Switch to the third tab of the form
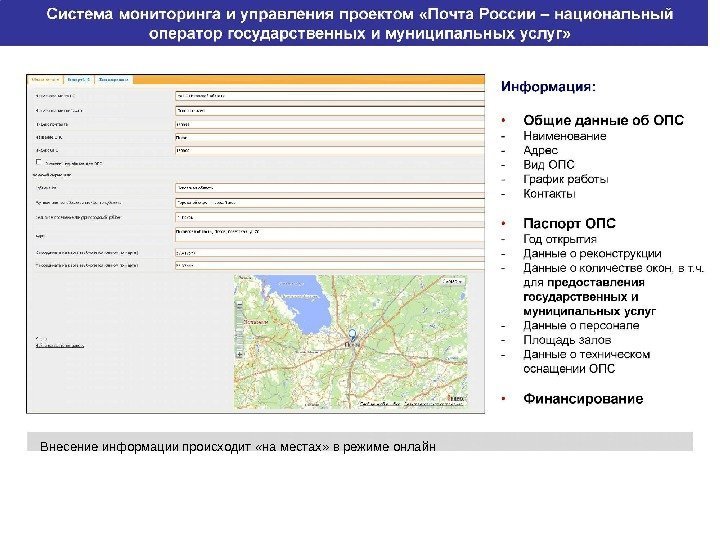This screenshot has height=540, width=720. pos(113,80)
